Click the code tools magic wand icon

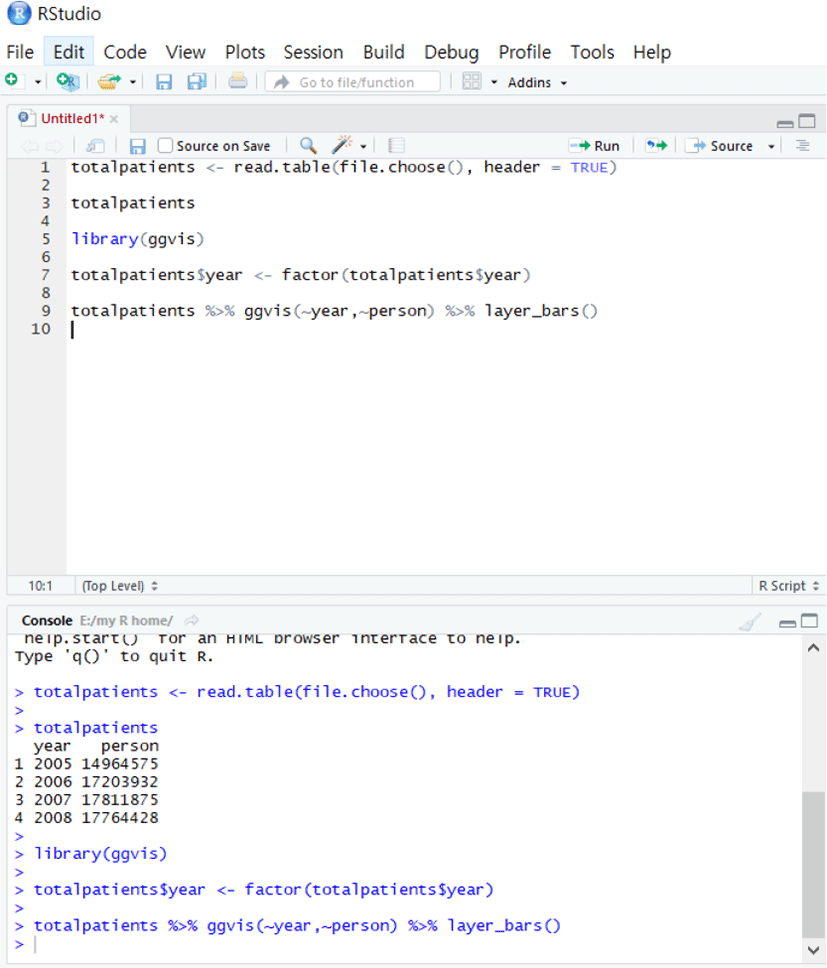pyautogui.click(x=341, y=145)
